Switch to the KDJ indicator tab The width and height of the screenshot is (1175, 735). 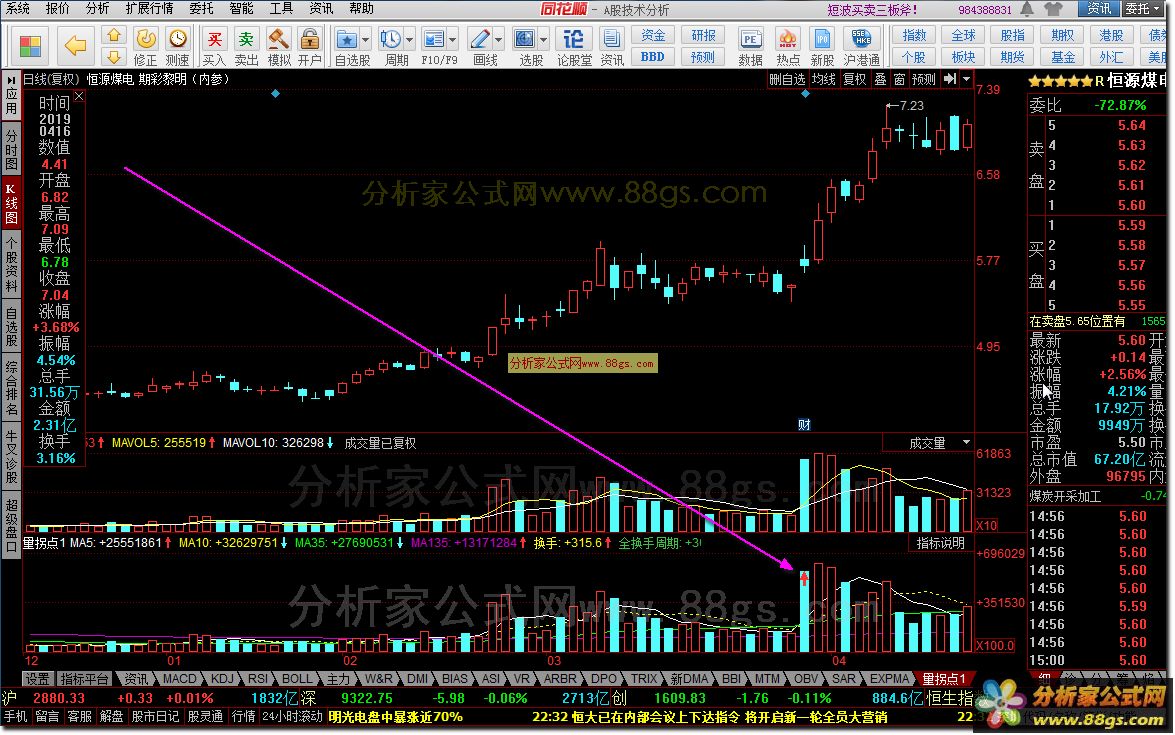pyautogui.click(x=223, y=679)
